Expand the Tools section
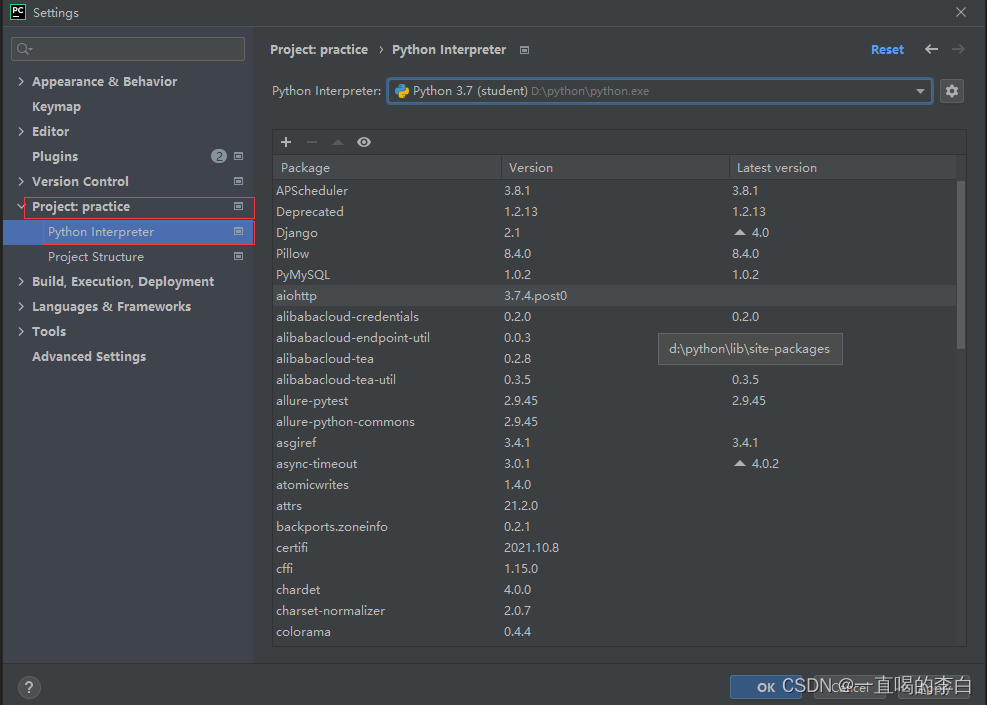 pos(21,331)
